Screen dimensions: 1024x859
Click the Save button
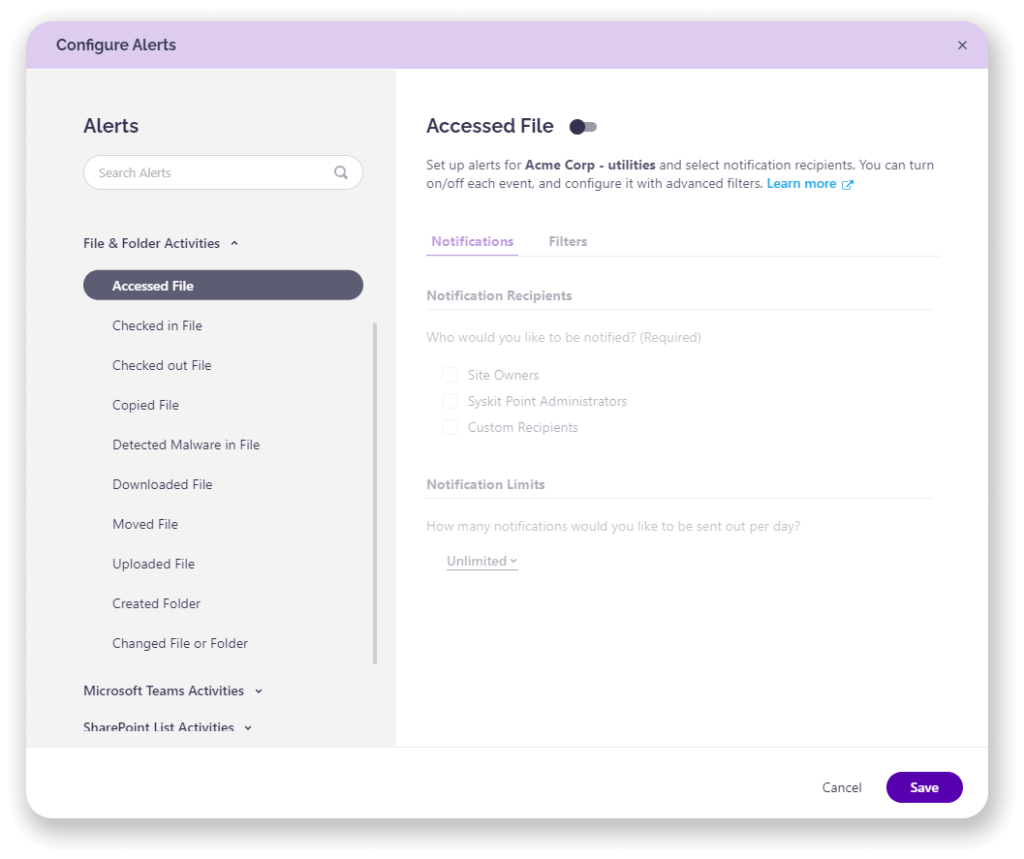923,787
